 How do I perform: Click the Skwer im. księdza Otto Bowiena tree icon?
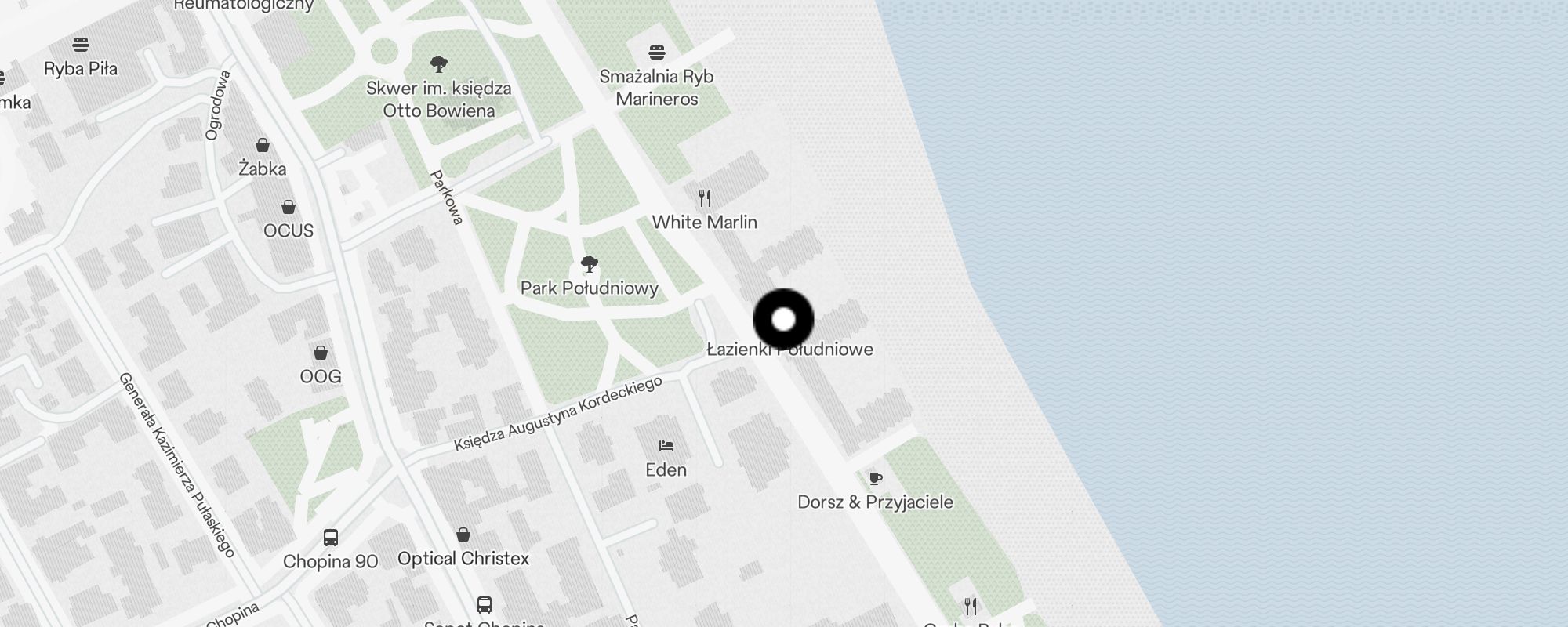point(439,64)
